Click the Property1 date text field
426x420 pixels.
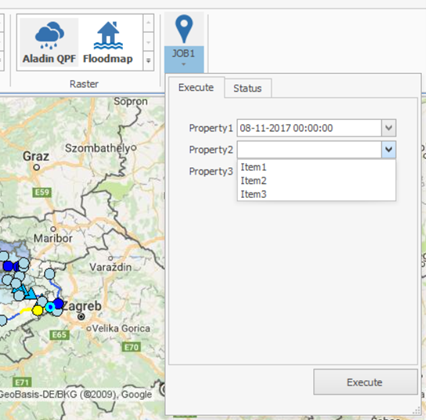pyautogui.click(x=309, y=128)
